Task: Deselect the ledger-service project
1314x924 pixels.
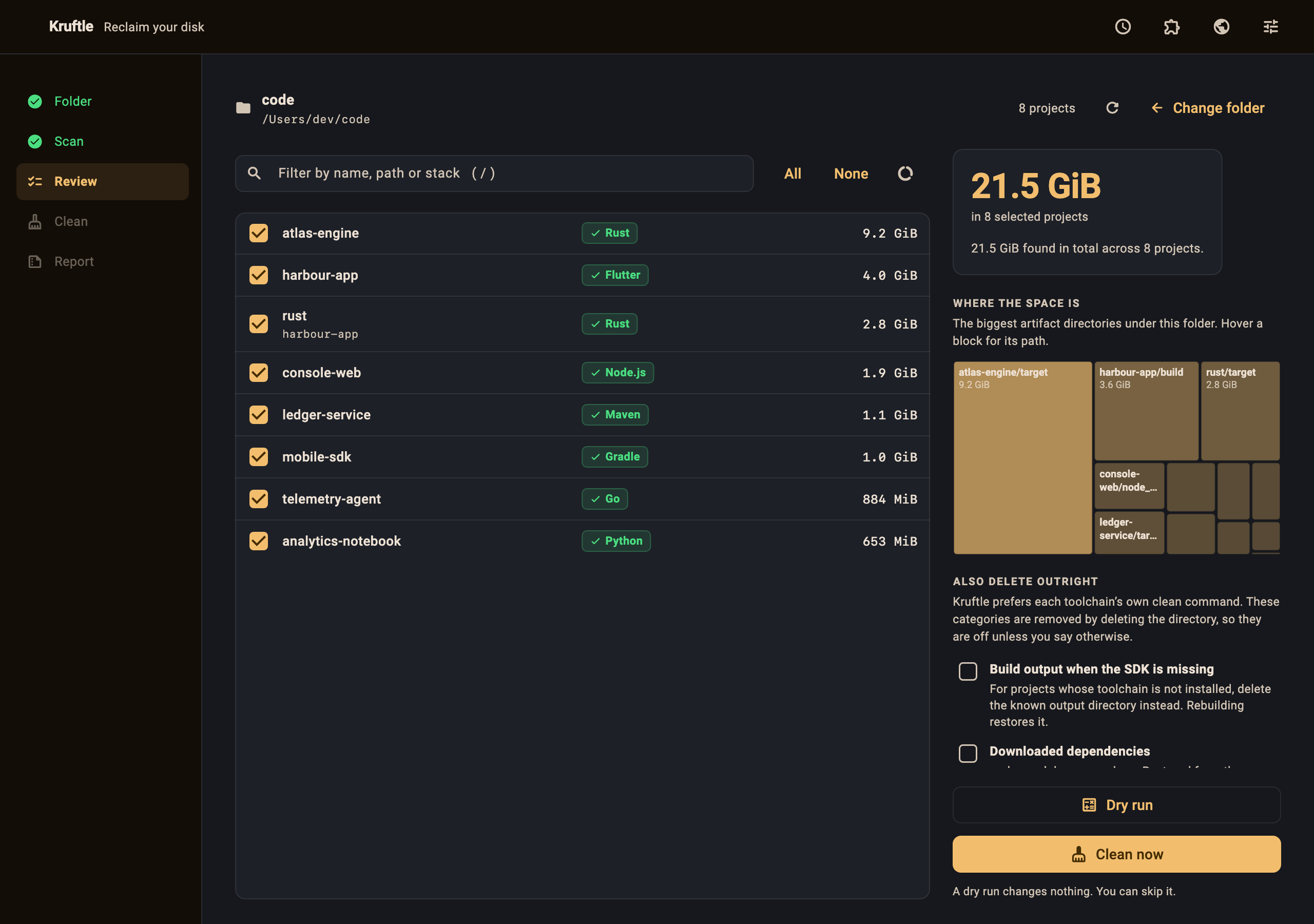Action: click(x=259, y=414)
